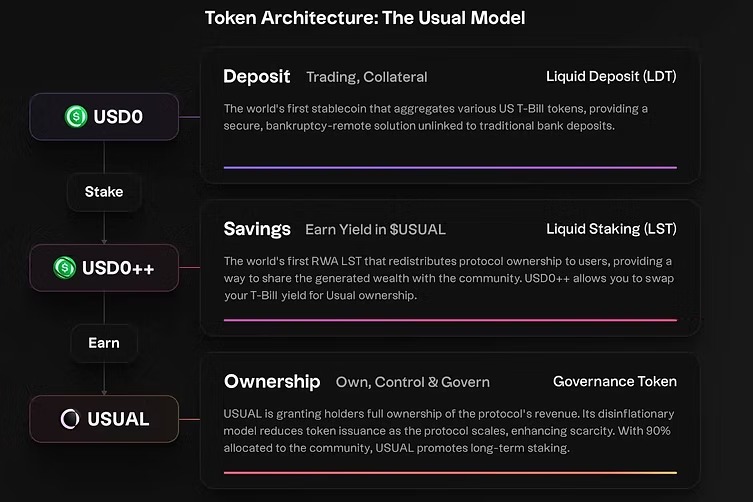Image resolution: width=753 pixels, height=502 pixels.
Task: Click the purple gradient line in Deposit card
Action: 450,167
